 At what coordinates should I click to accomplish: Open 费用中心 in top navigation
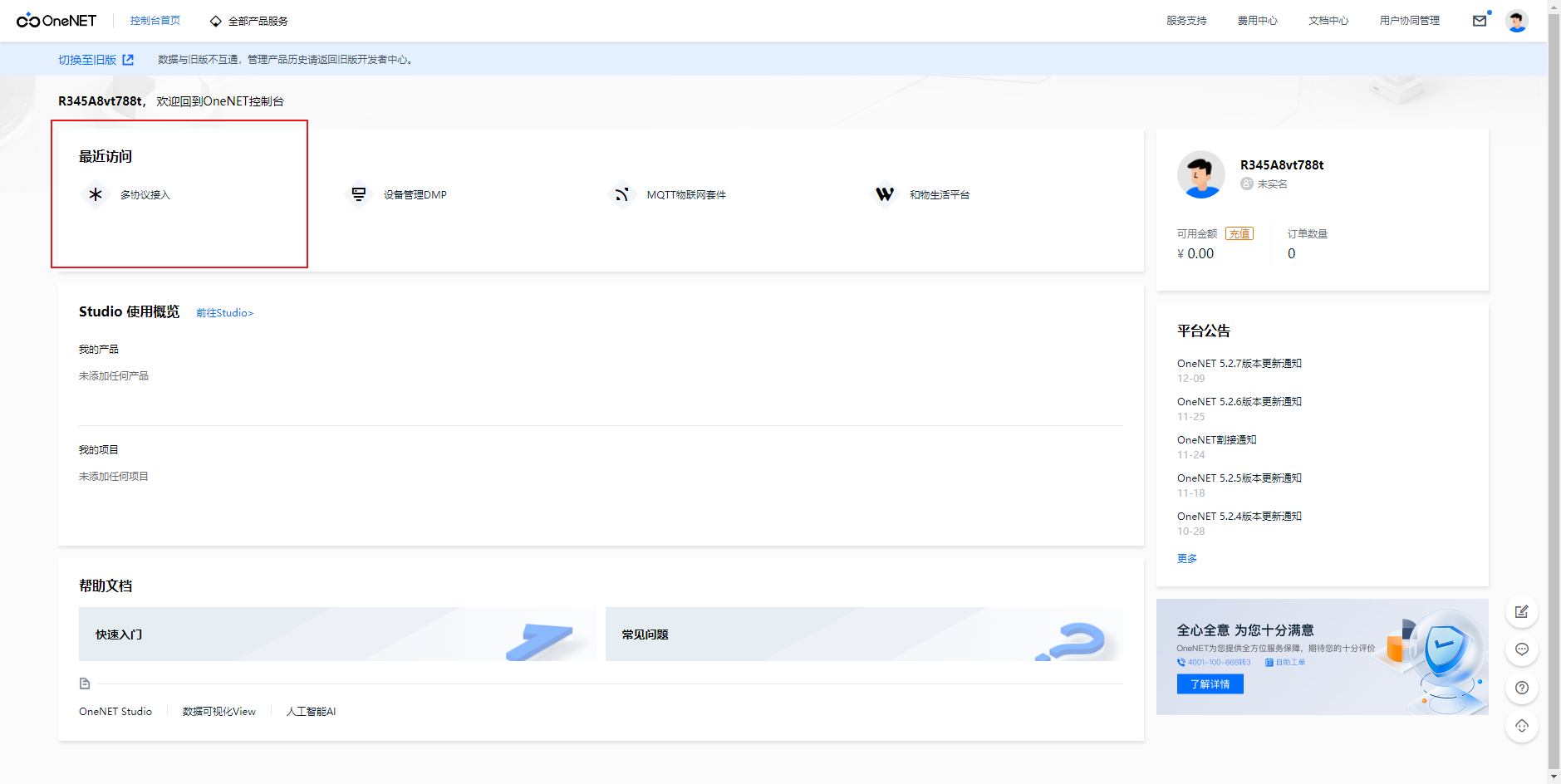(1258, 21)
